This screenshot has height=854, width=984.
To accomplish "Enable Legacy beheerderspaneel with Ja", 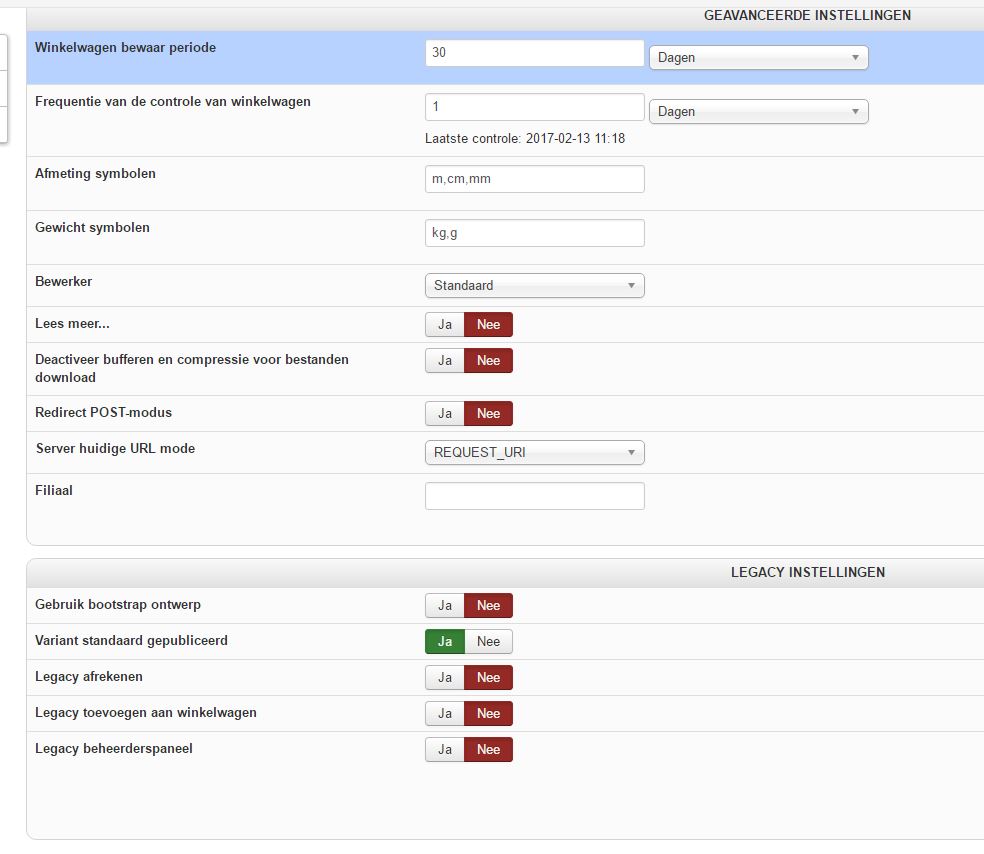I will [x=445, y=749].
